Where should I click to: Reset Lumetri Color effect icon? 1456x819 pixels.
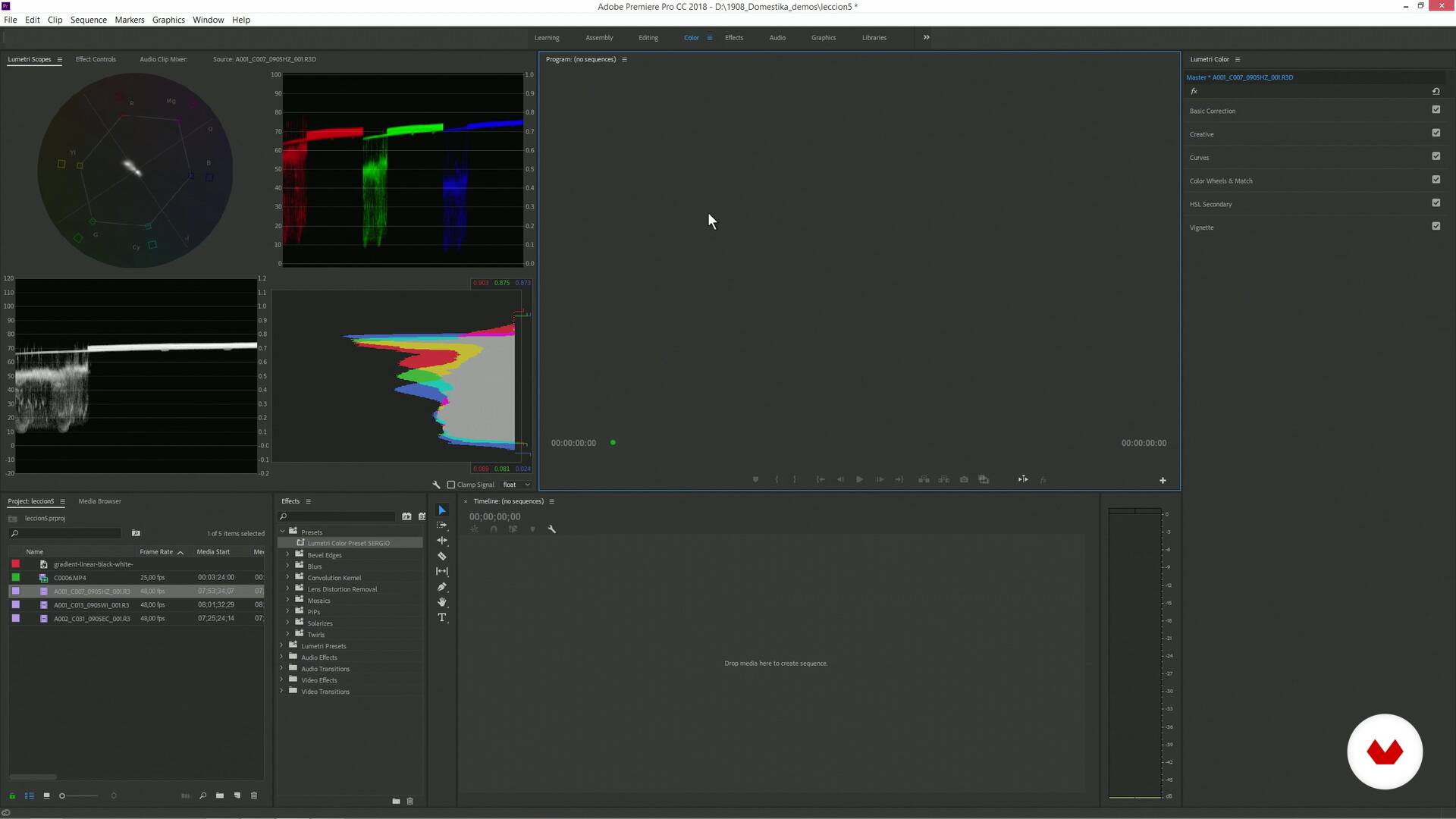[x=1436, y=91]
